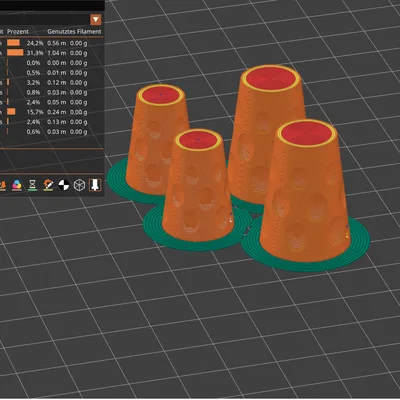400x400 pixels.
Task: Click the 0.12 m filament length value
Action: [56, 82]
